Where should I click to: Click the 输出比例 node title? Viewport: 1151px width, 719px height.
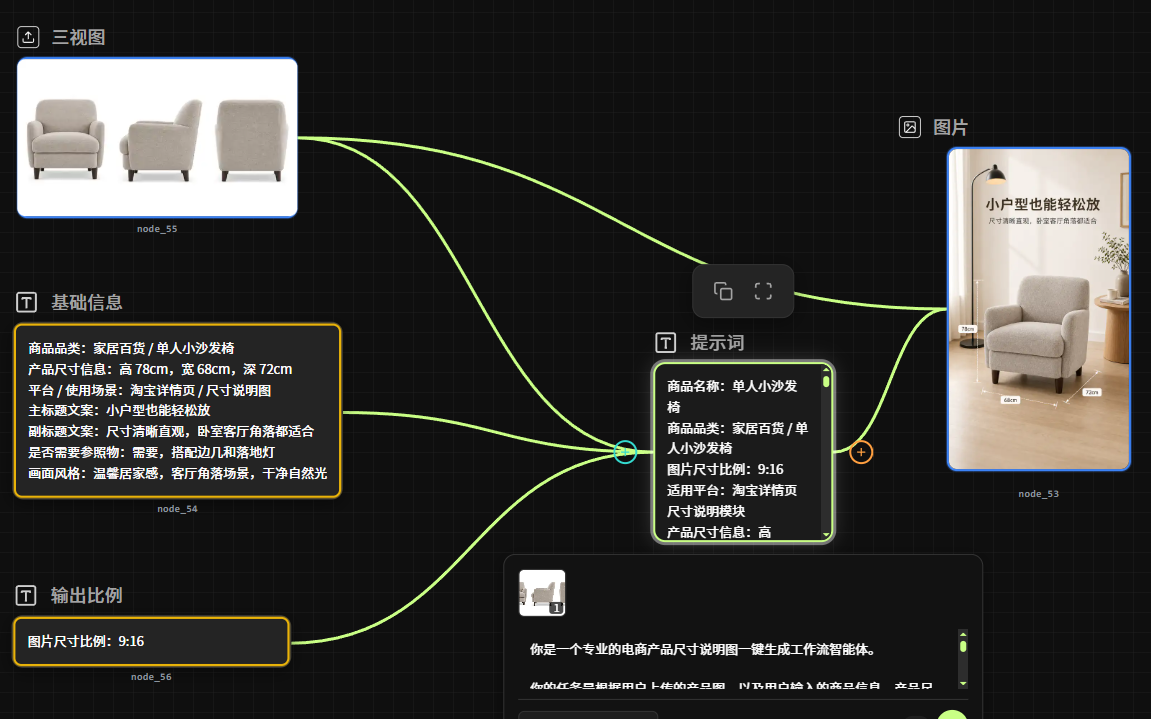(x=87, y=595)
